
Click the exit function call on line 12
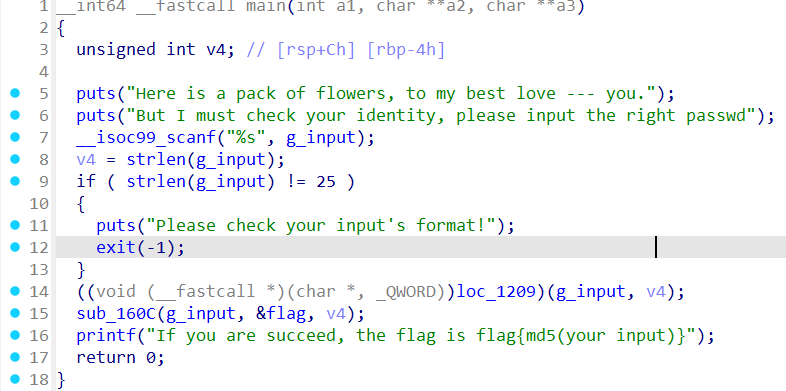click(x=116, y=247)
